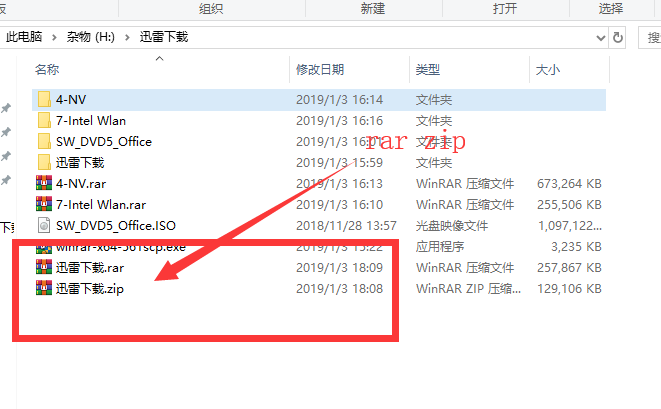
Task: Sort files by the 类型 column
Action: [428, 70]
